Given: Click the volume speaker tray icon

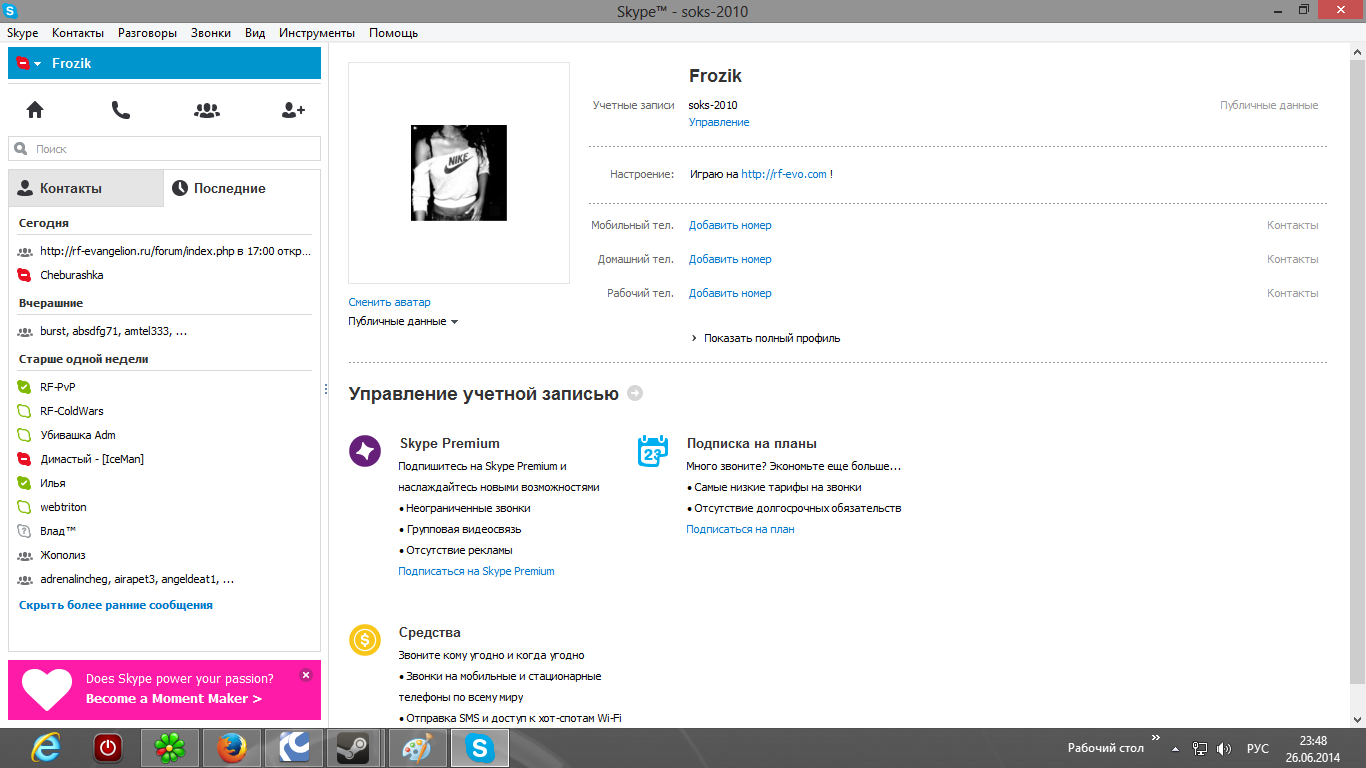Looking at the screenshot, I should [1223, 748].
